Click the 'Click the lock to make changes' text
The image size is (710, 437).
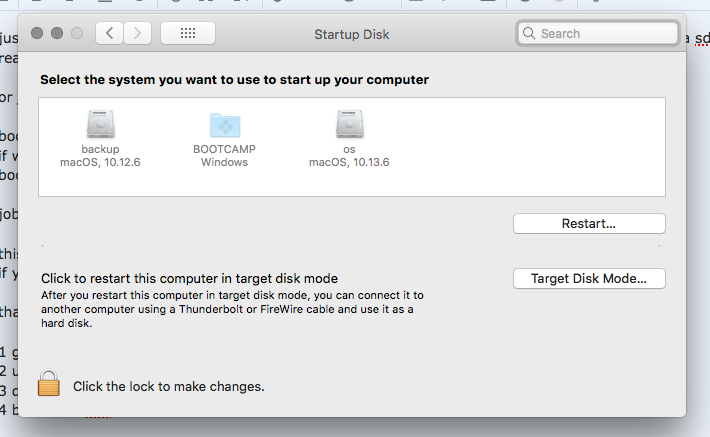point(169,387)
